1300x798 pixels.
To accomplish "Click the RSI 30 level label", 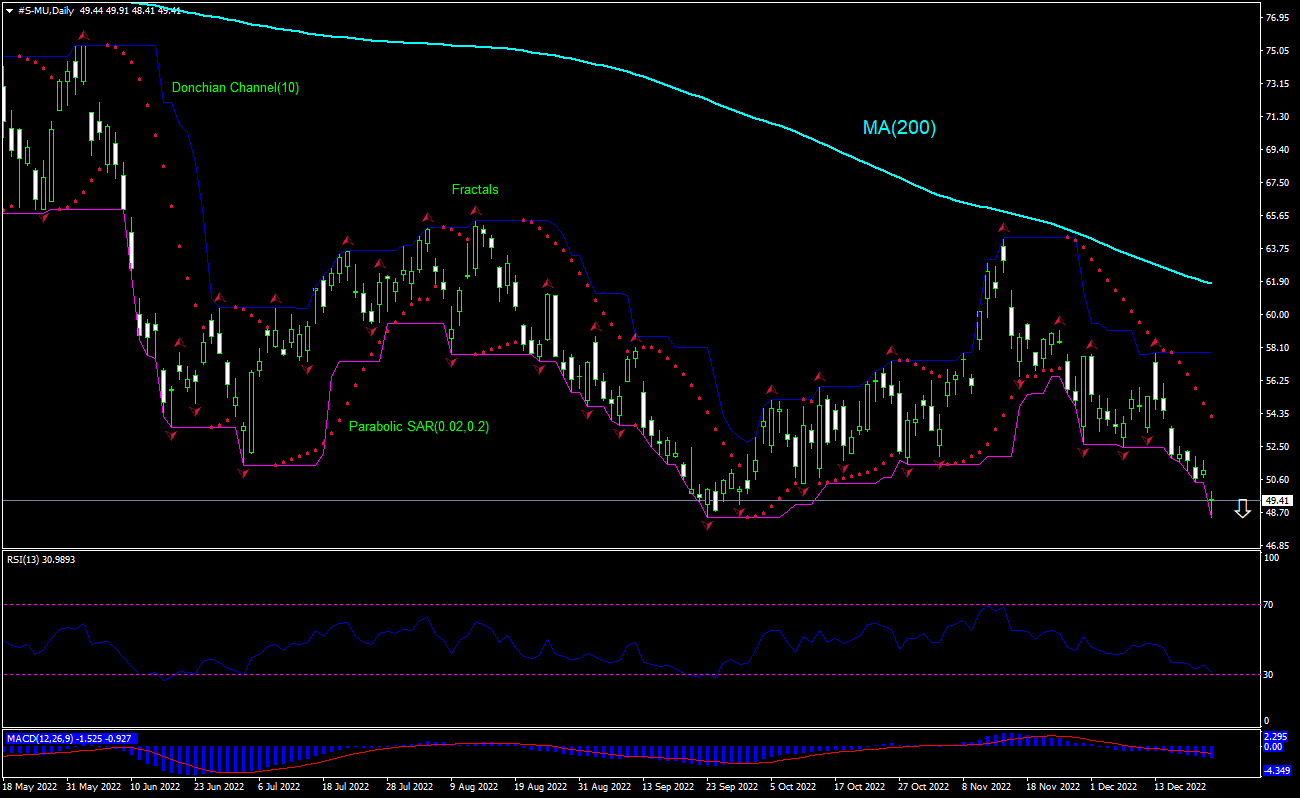I will [1270, 675].
